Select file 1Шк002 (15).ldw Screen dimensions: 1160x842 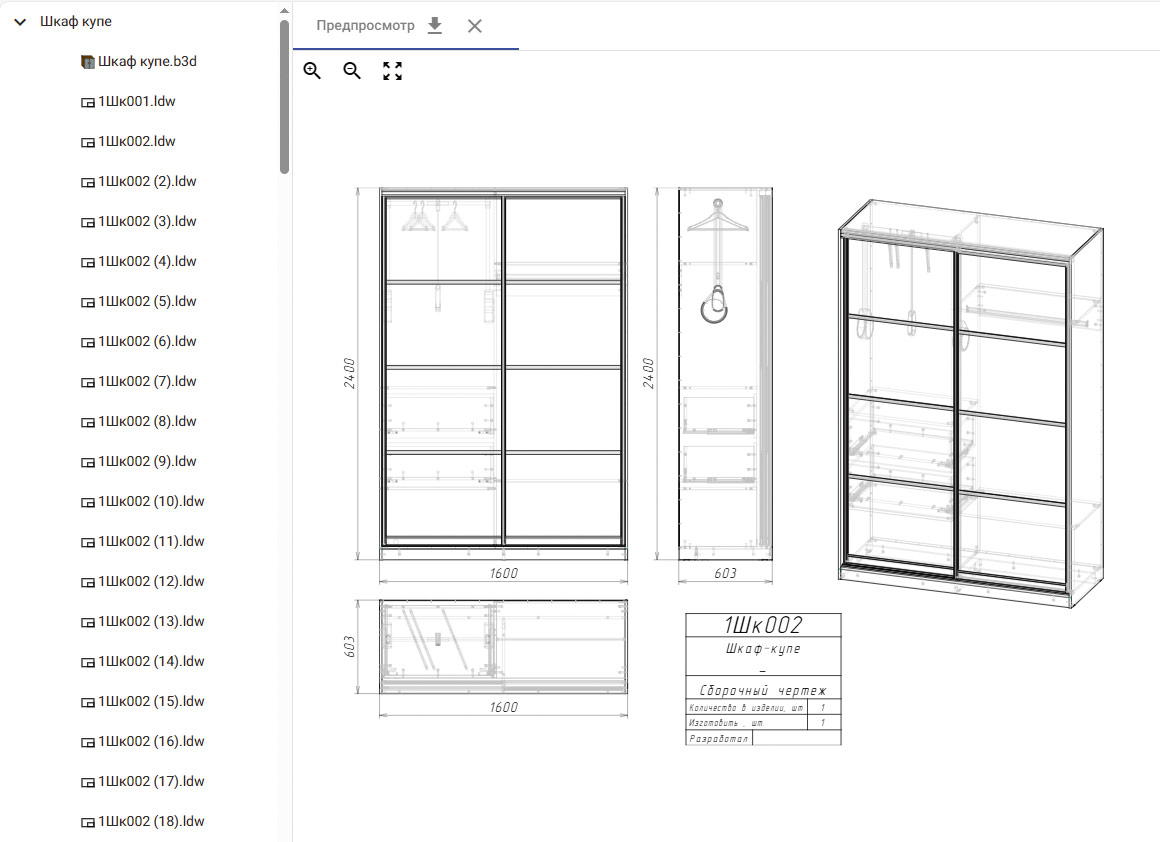(151, 701)
